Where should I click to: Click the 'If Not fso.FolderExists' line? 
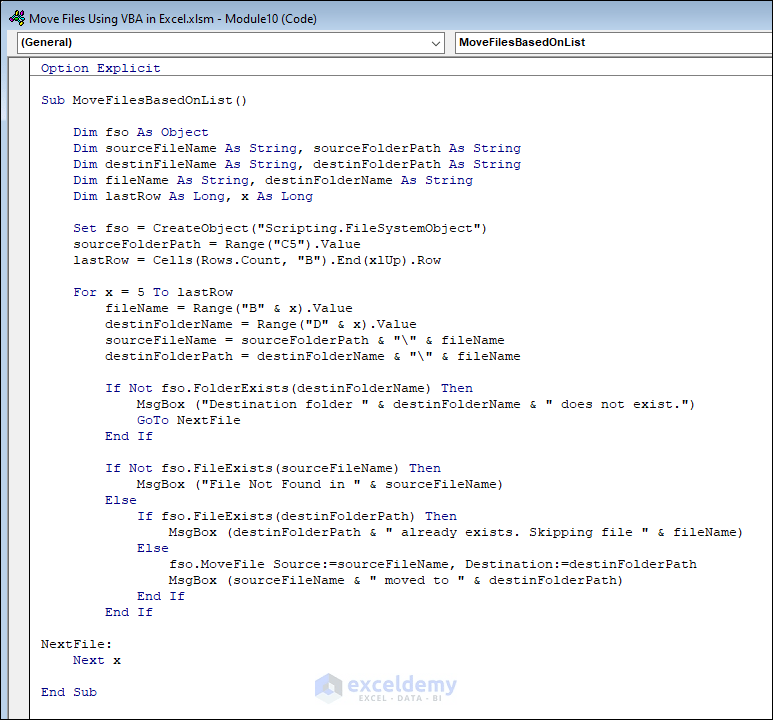click(x=289, y=388)
